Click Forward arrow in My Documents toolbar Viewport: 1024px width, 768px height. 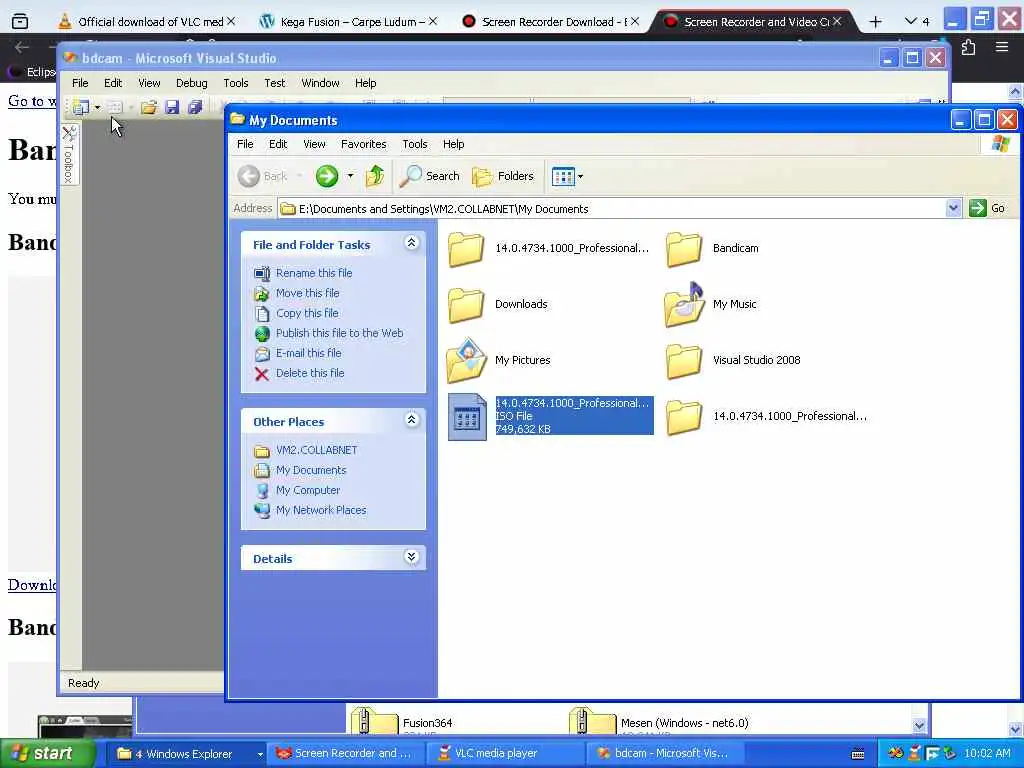[x=327, y=176]
